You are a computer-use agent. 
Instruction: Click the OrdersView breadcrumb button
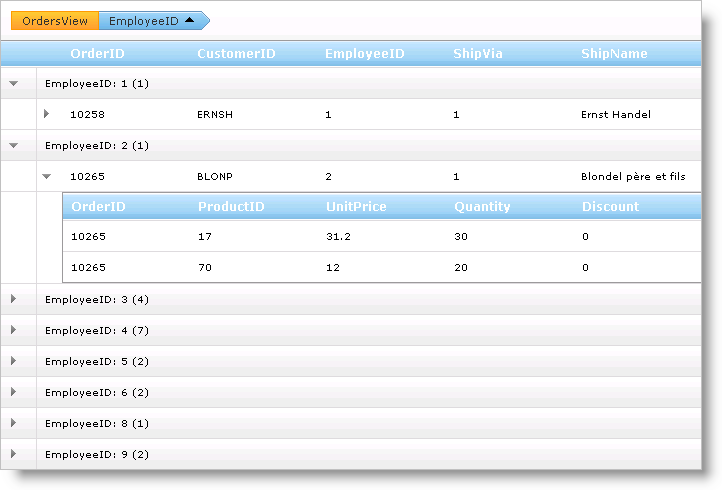[54, 21]
